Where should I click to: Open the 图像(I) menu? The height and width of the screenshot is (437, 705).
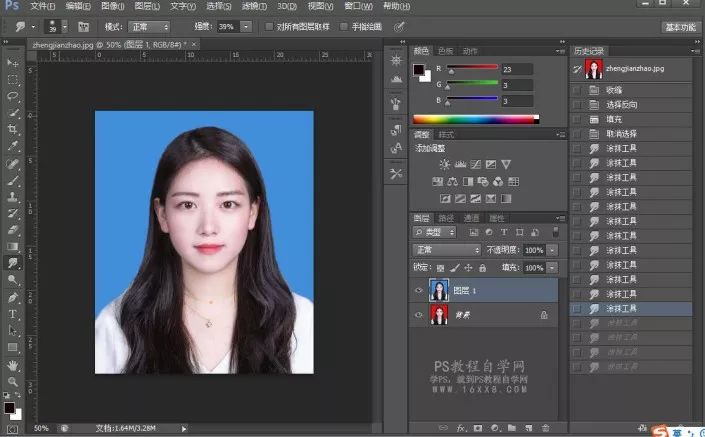[x=113, y=6]
